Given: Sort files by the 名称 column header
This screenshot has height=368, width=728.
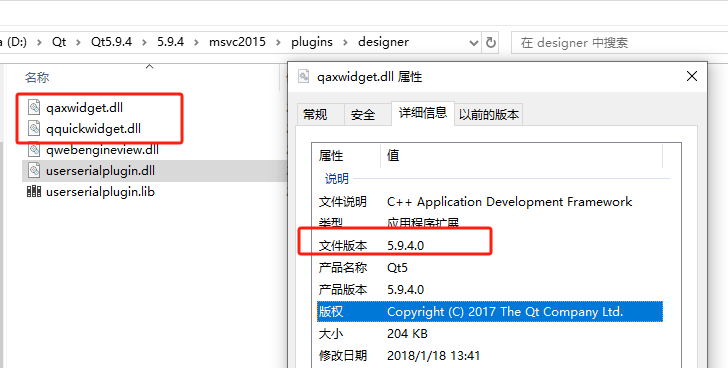Looking at the screenshot, I should point(37,77).
